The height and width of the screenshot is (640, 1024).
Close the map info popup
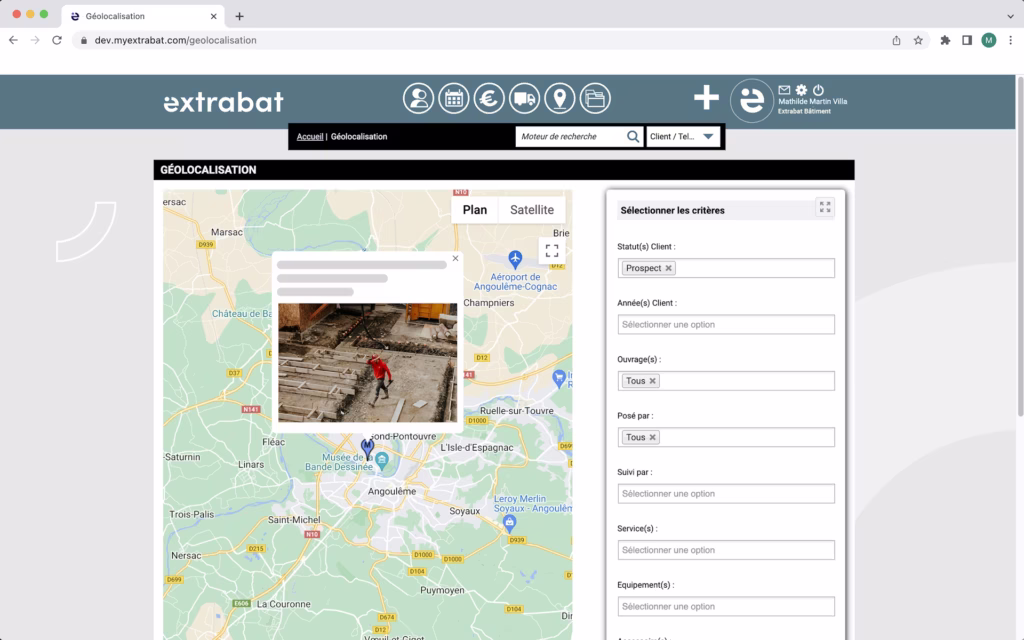coord(455,259)
